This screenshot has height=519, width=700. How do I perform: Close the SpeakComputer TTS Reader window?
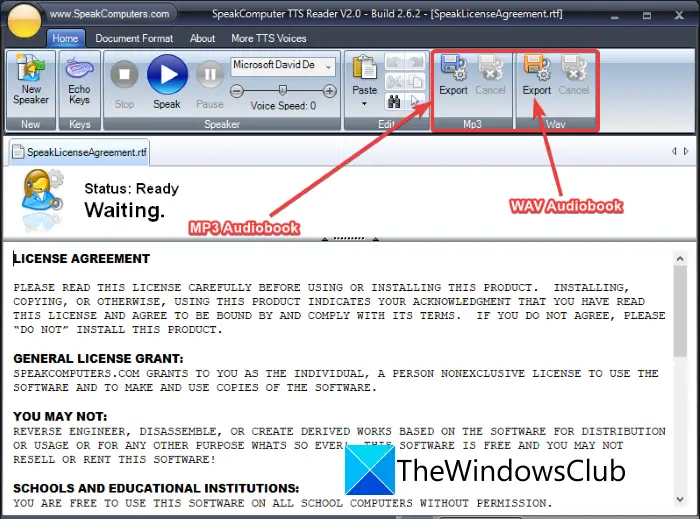(x=679, y=15)
